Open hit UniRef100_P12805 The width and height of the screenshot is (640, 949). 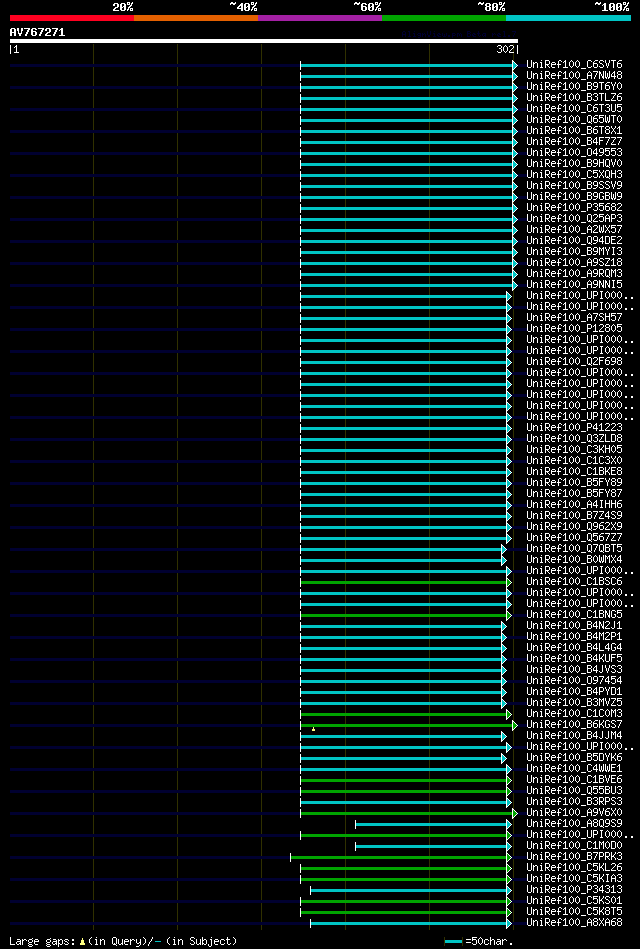[574, 329]
